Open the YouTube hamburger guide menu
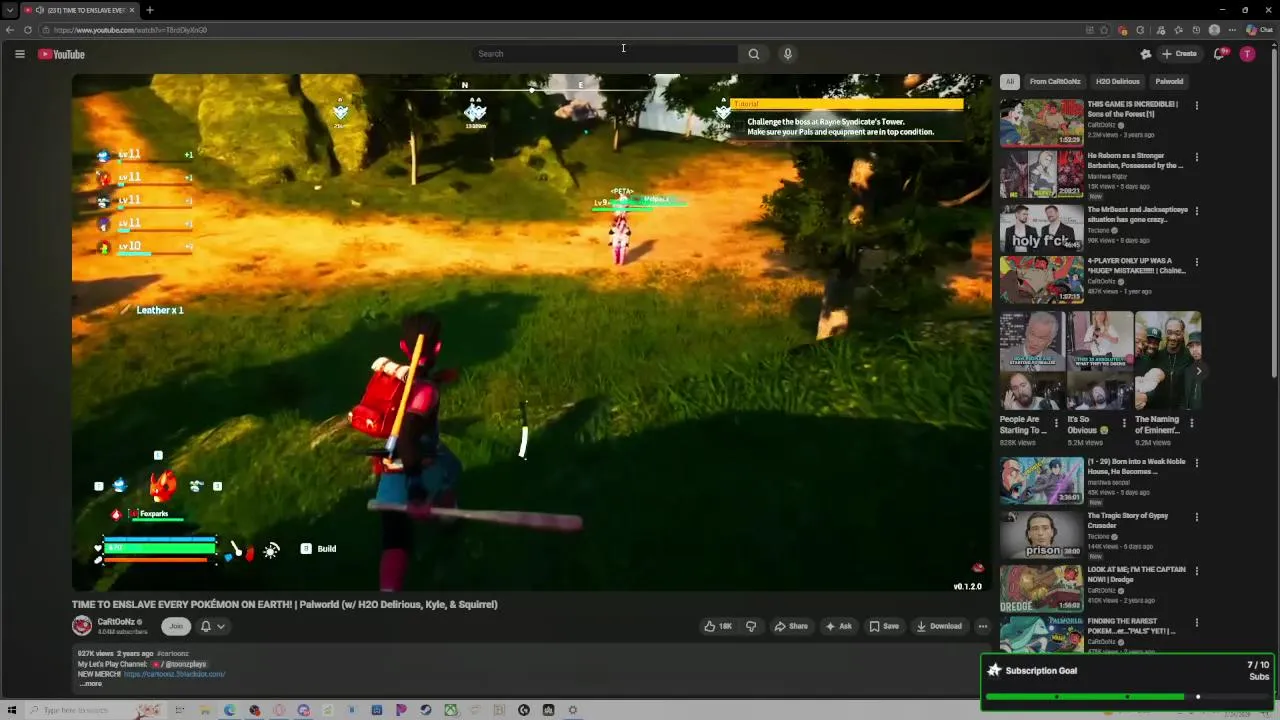Image resolution: width=1280 pixels, height=720 pixels. tap(19, 54)
